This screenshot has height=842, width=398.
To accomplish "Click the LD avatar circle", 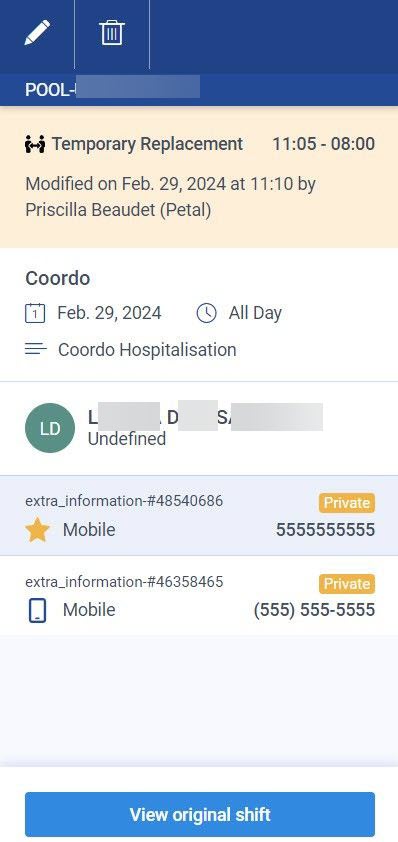I will 50,428.
